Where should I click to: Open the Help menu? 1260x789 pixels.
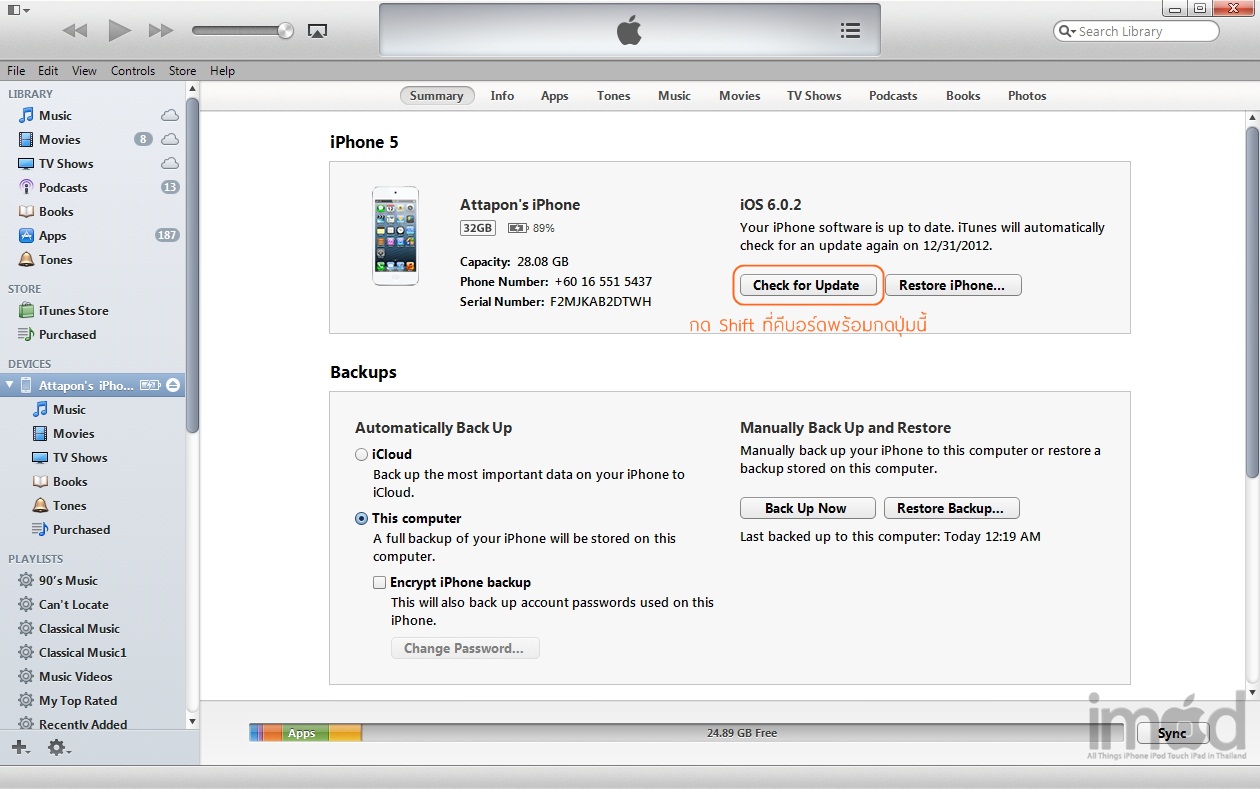[222, 71]
